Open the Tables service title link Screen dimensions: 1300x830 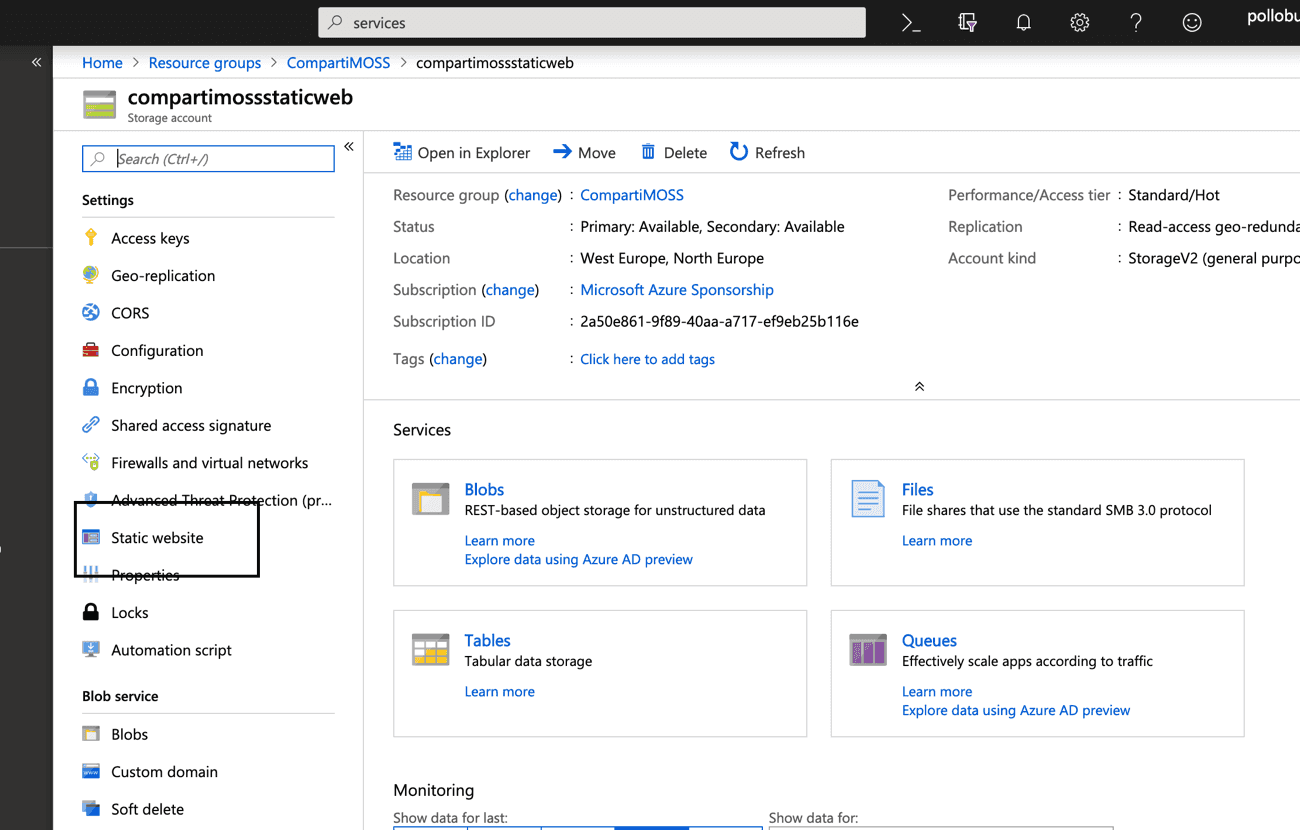pyautogui.click(x=487, y=640)
